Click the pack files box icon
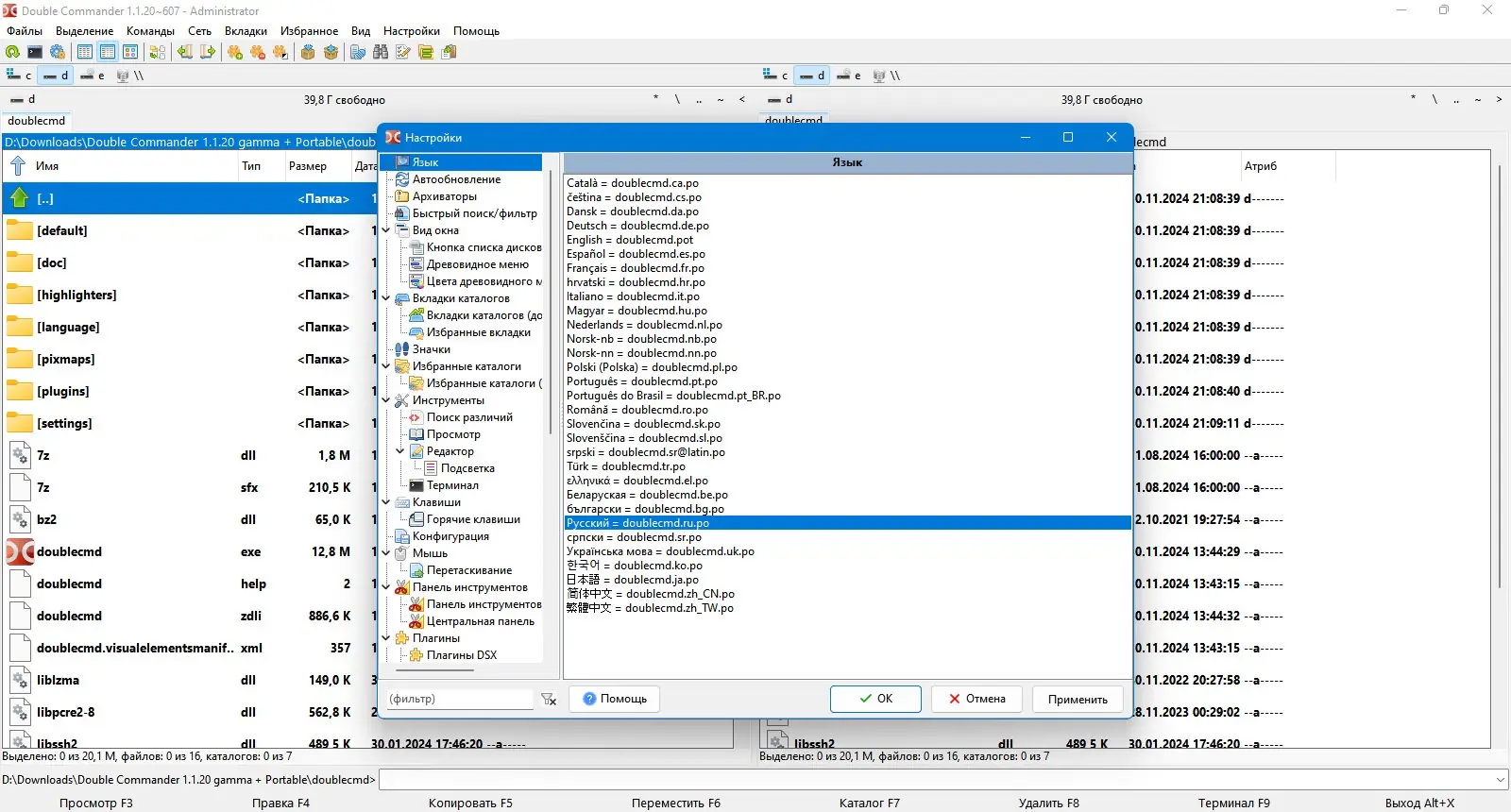 [x=308, y=52]
